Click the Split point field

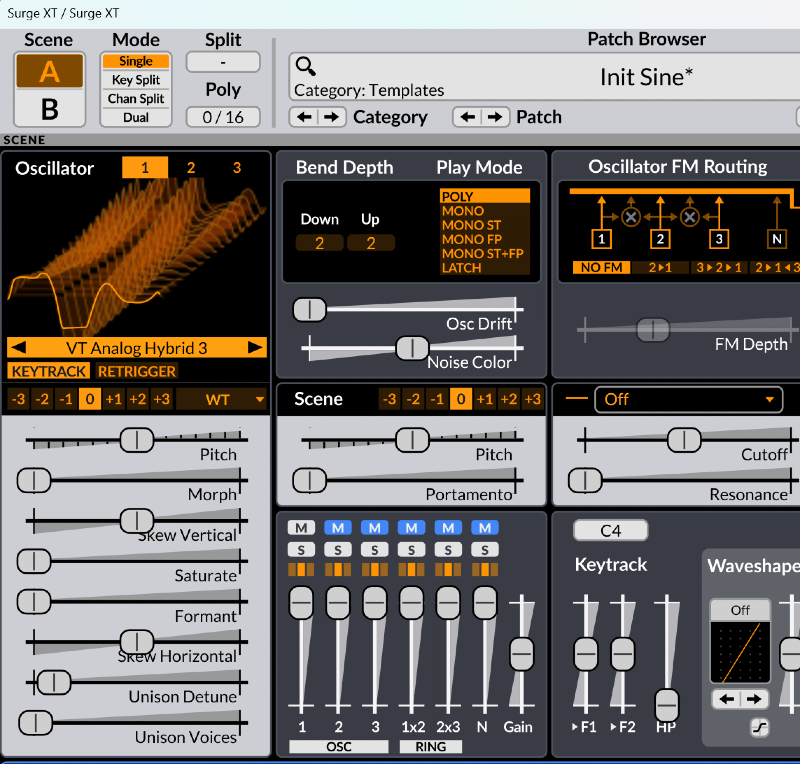point(223,62)
